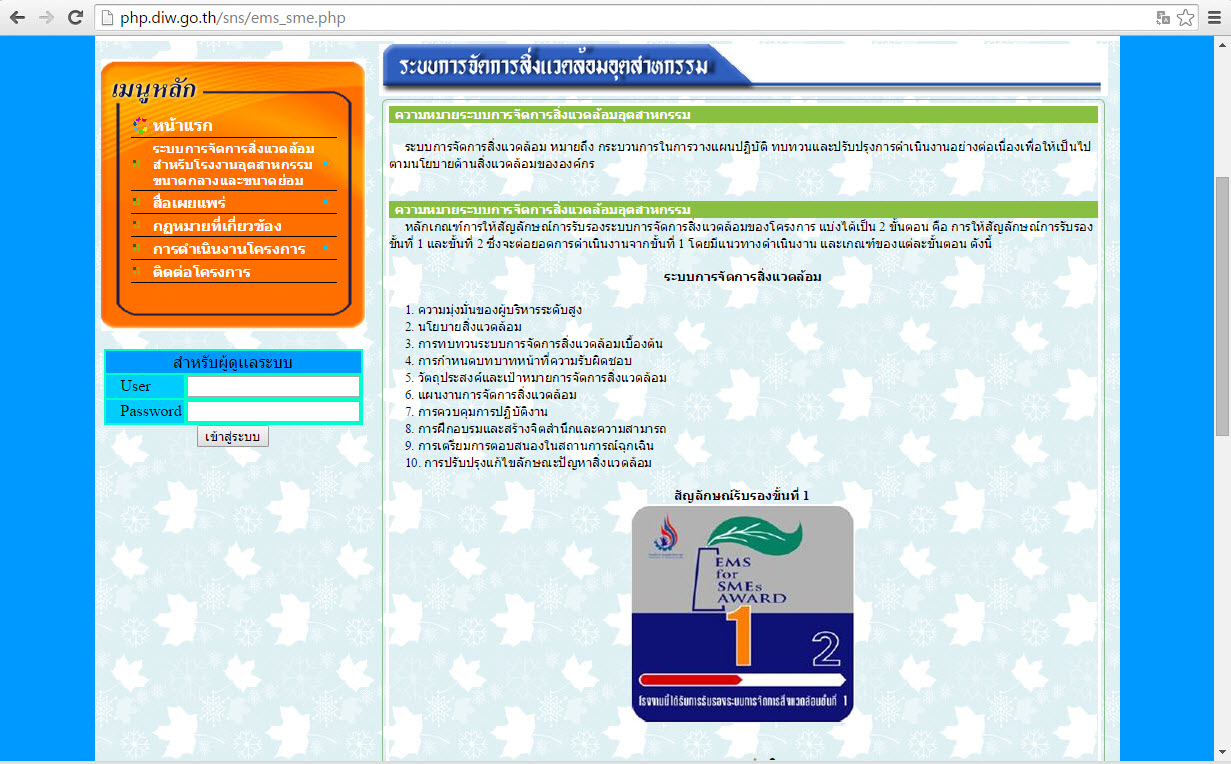Open the Chrome hamburger menu
Screen dimensions: 1231x764
pyautogui.click(x=1214, y=18)
